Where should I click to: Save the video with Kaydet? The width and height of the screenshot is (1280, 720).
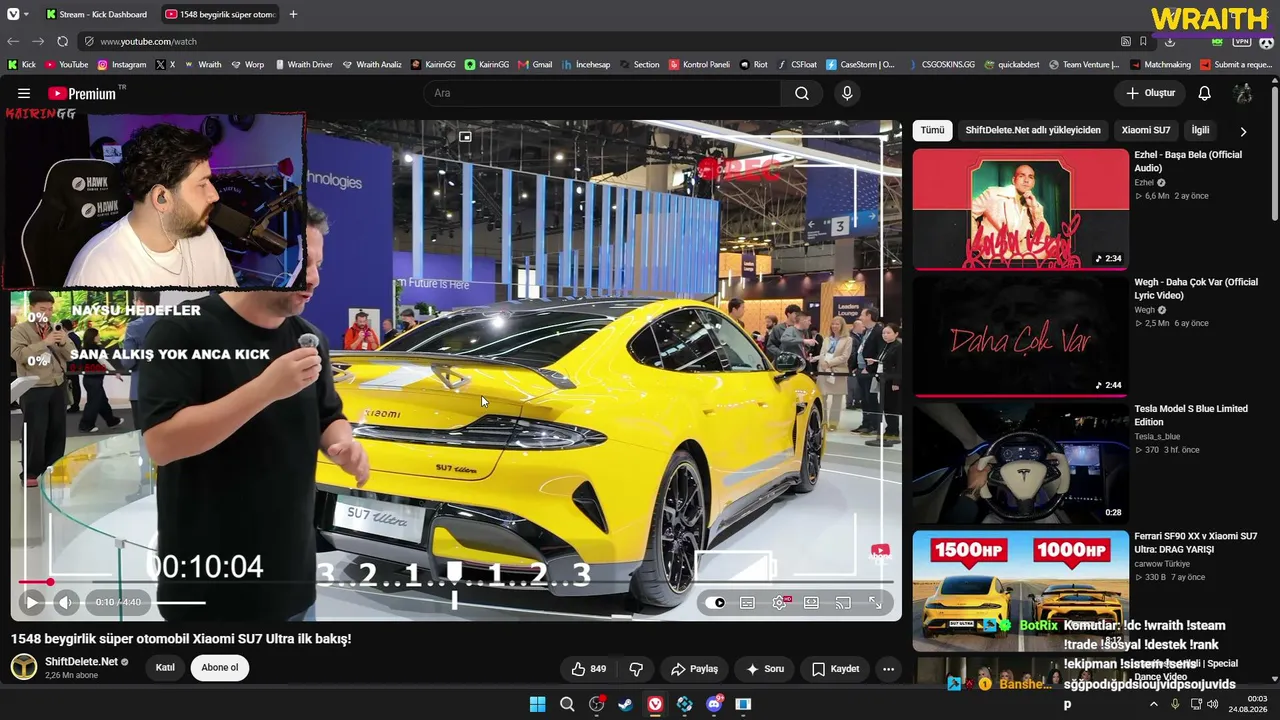[835, 669]
